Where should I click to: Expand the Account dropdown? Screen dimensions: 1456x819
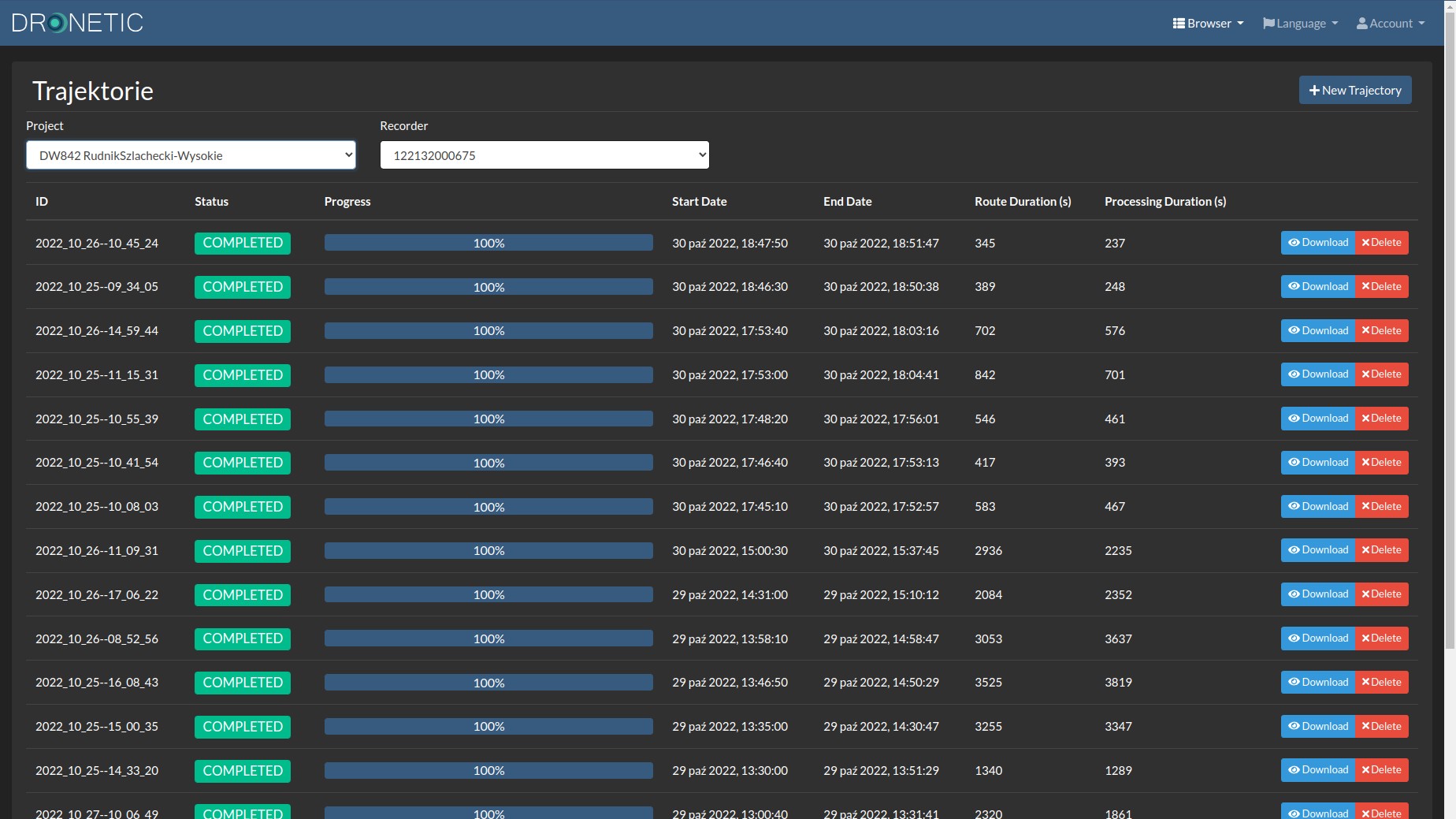[x=1390, y=24]
